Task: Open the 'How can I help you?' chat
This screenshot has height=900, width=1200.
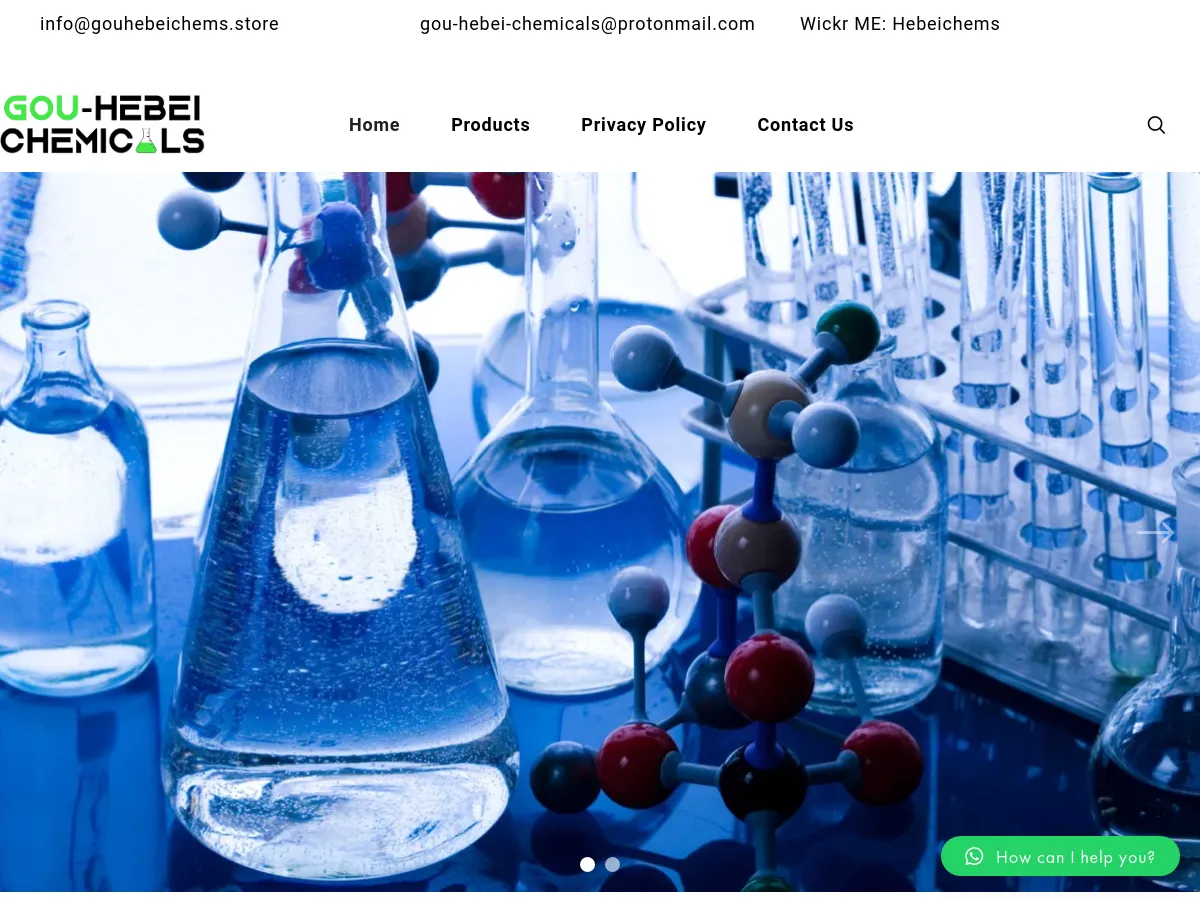Action: click(1060, 856)
